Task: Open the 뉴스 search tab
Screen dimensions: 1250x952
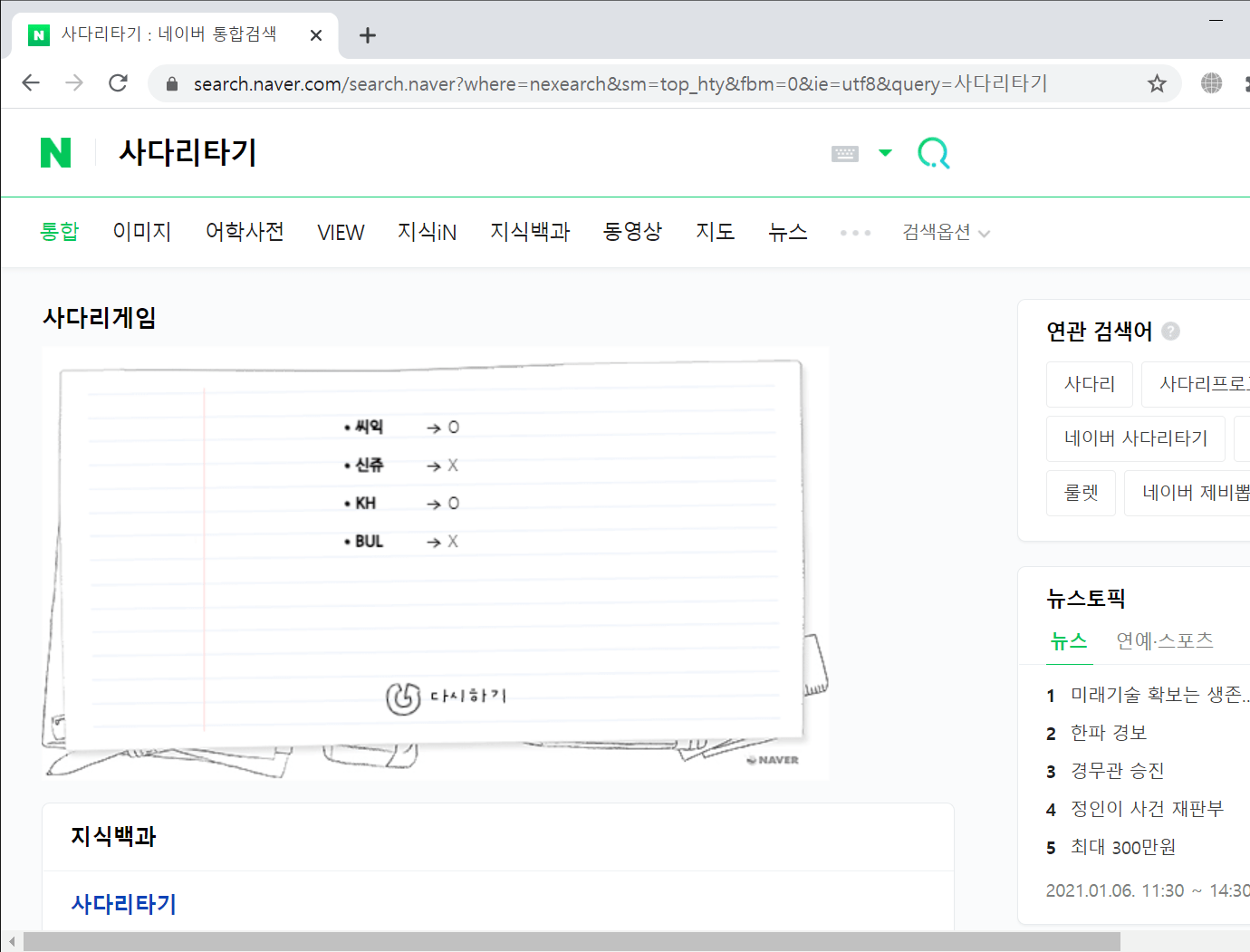Action: click(788, 232)
